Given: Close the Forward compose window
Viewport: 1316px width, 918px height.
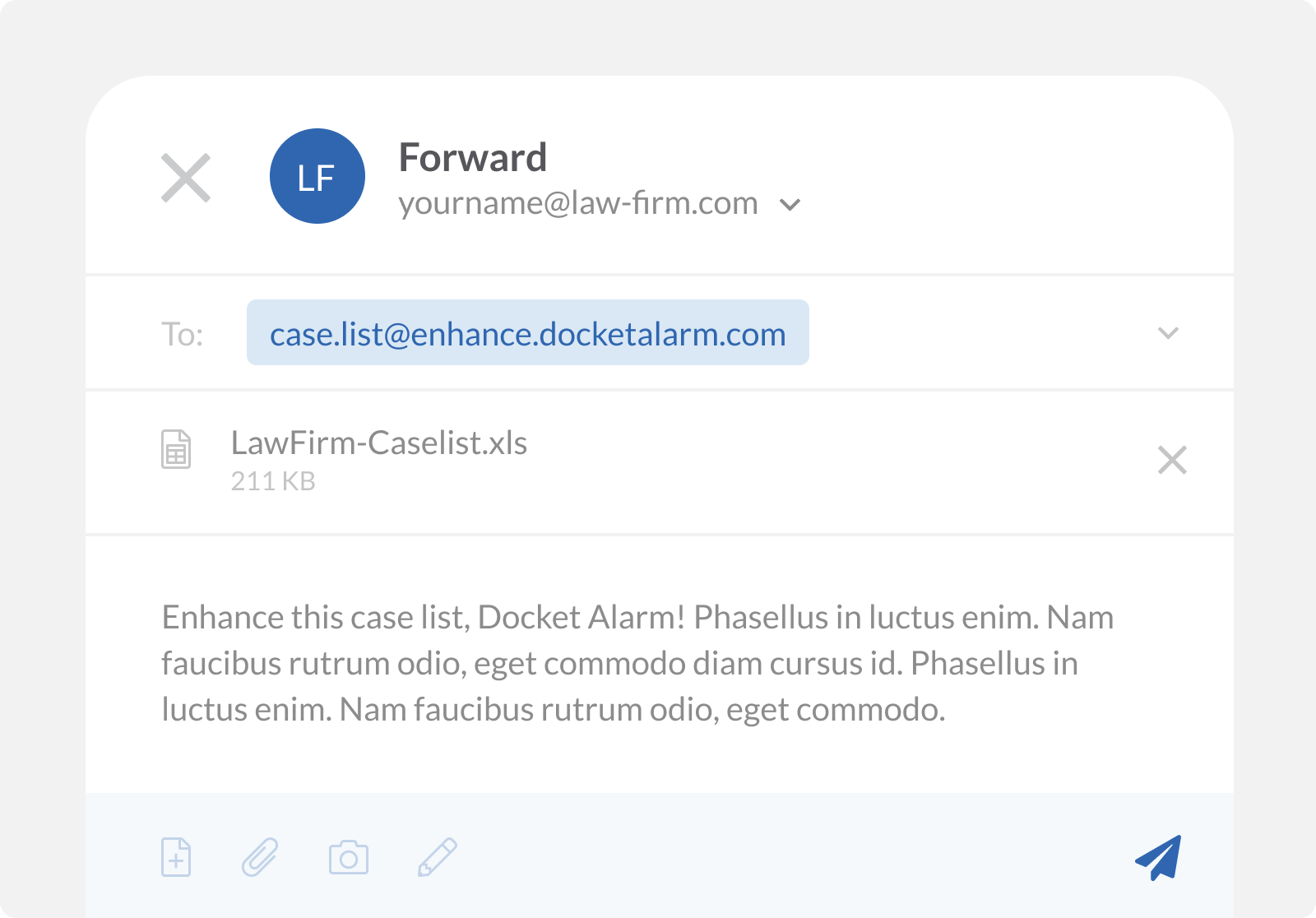Looking at the screenshot, I should pyautogui.click(x=186, y=178).
